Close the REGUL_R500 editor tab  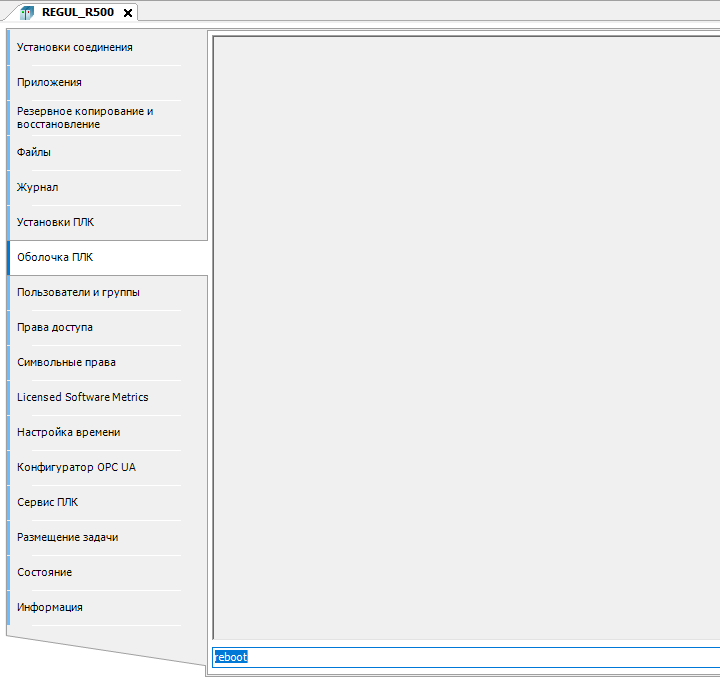128,13
